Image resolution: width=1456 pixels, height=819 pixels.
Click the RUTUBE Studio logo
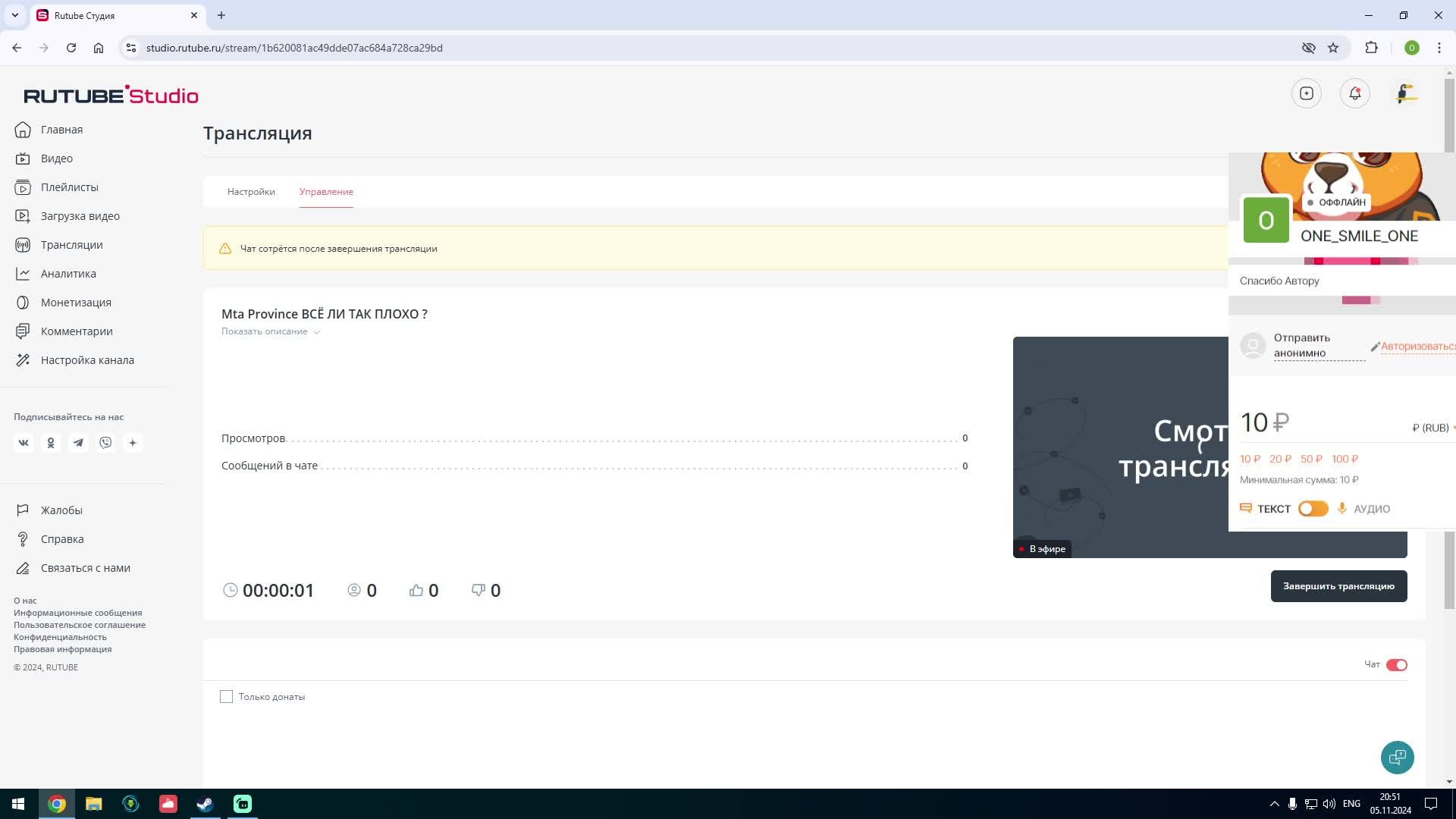click(111, 95)
